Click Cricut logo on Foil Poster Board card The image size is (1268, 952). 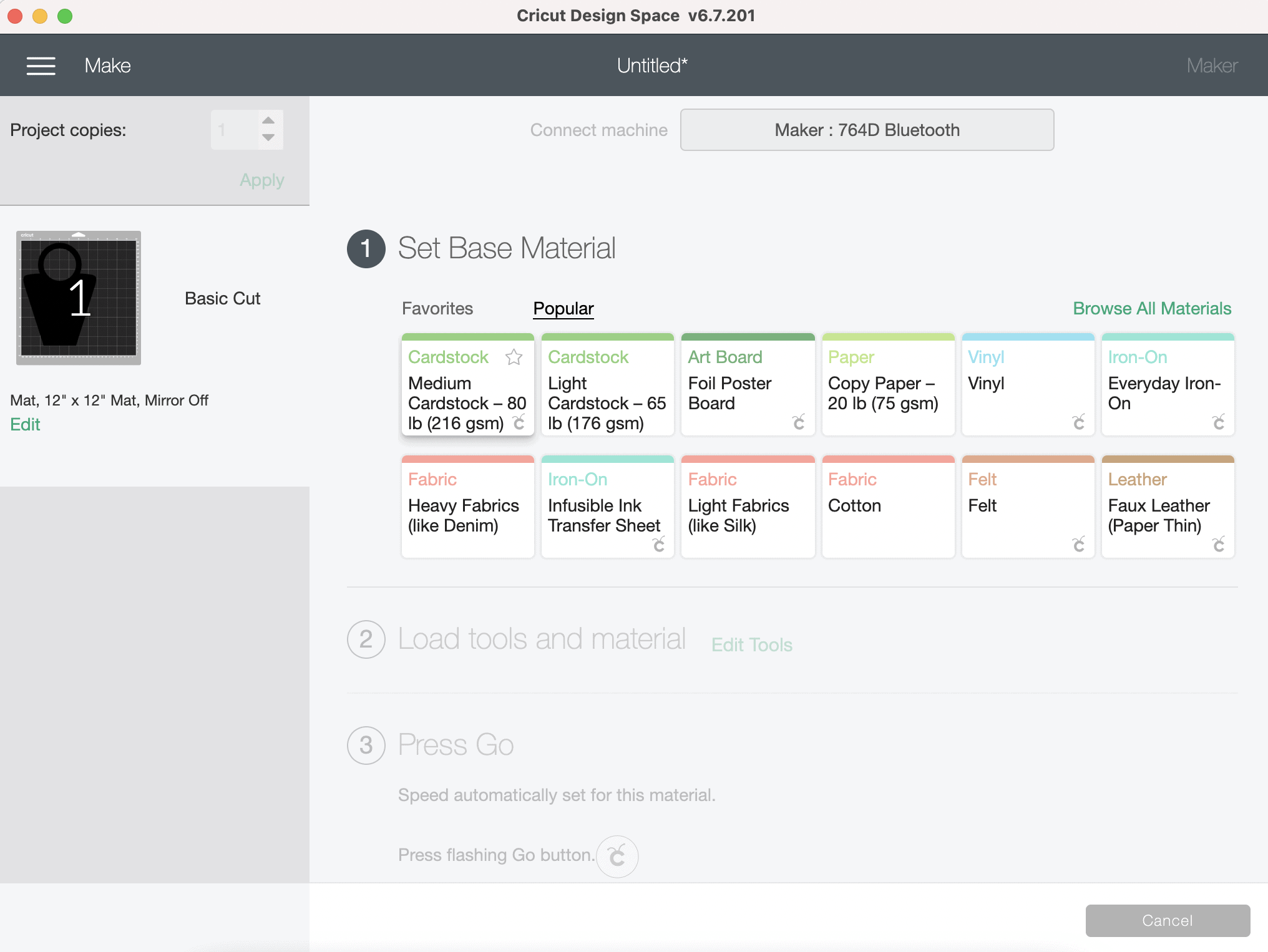(799, 422)
